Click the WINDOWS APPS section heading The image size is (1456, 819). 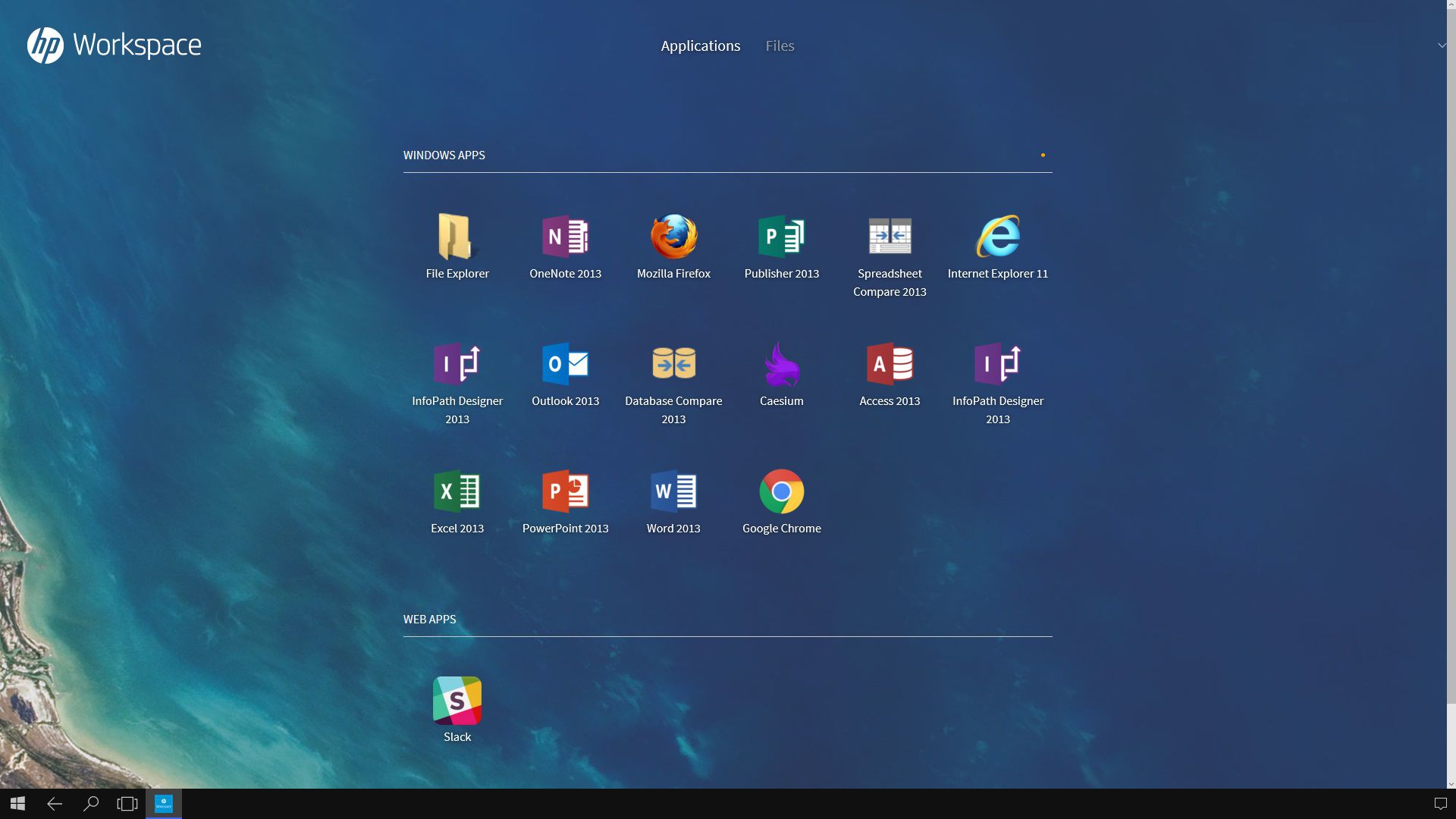click(444, 155)
